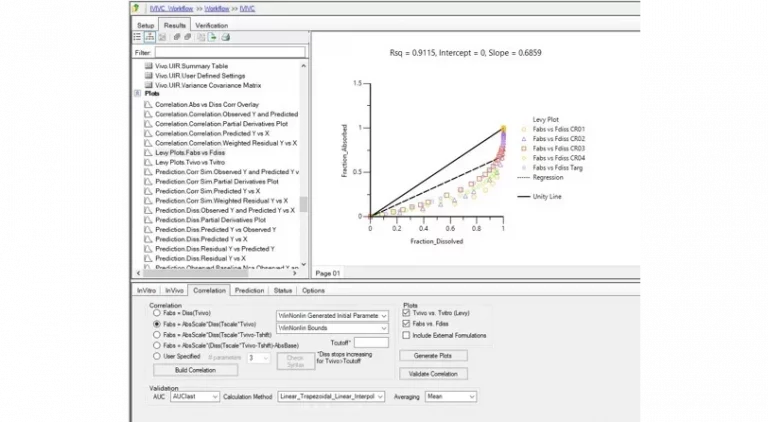Click plot icon for Correlation.Abs vs Diss Corr Overlay
Image resolution: width=768 pixels, height=422 pixels.
[x=149, y=103]
